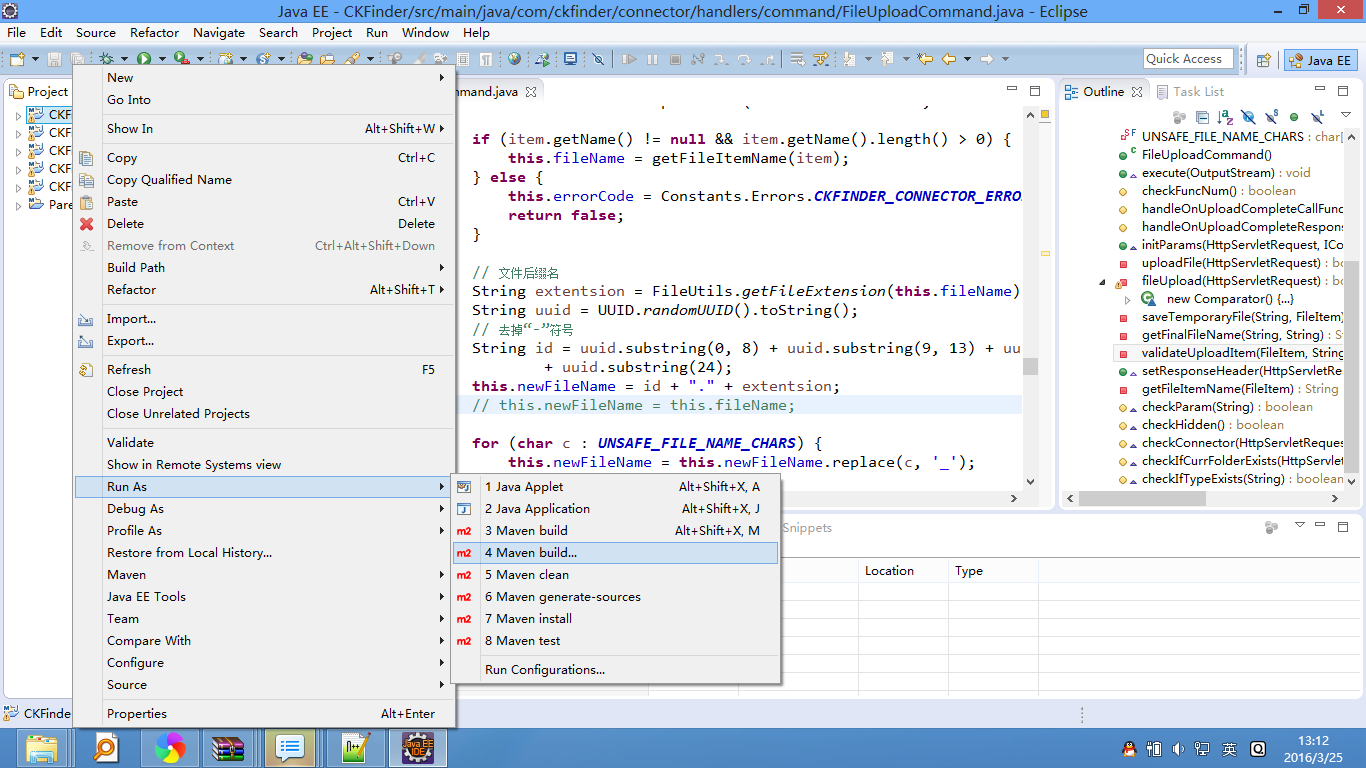This screenshot has height=768, width=1366.
Task: Click the Quick Access search field
Action: pos(1188,59)
